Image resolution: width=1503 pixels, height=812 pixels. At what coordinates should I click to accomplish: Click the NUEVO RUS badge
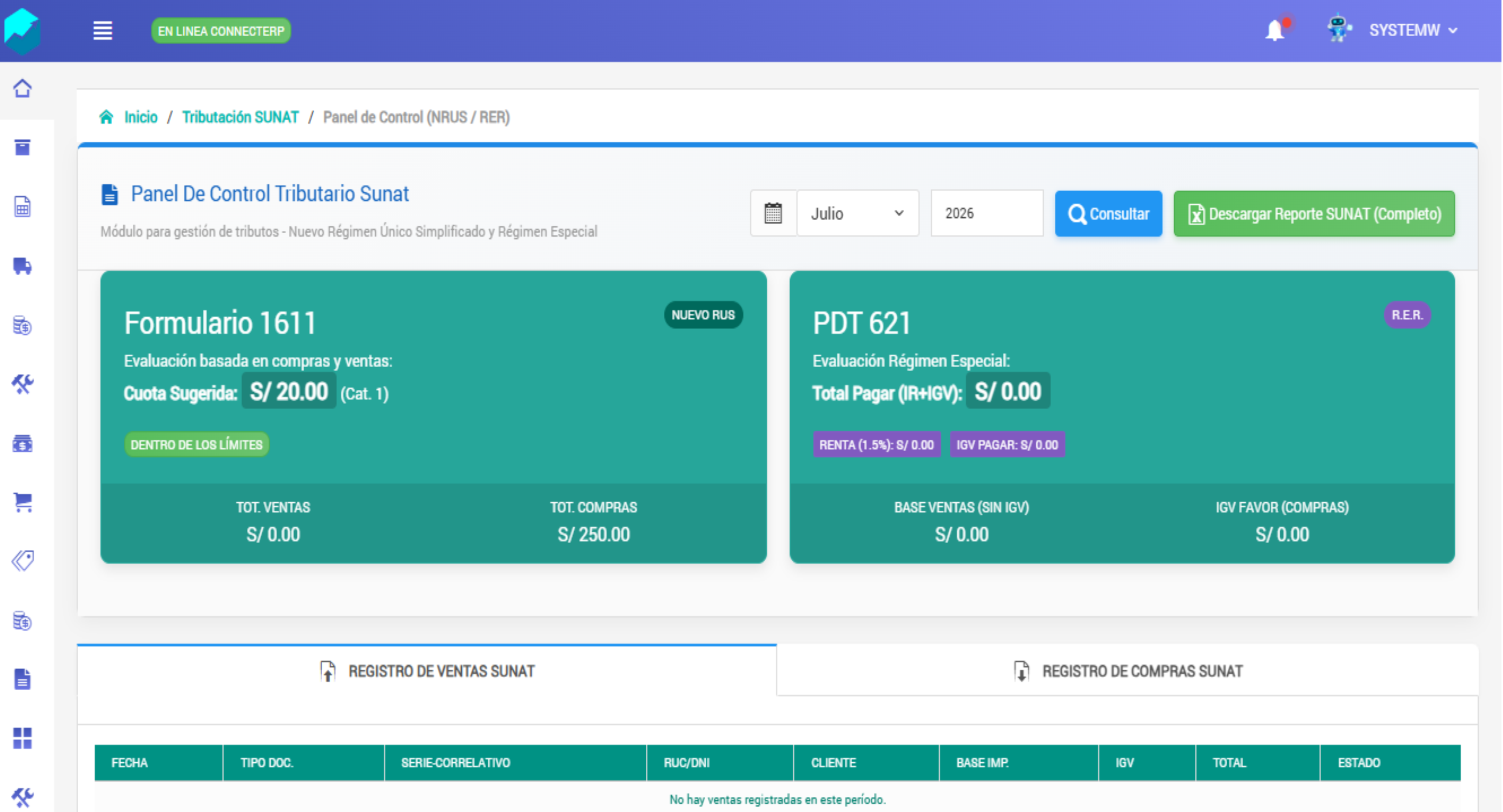pyautogui.click(x=703, y=315)
